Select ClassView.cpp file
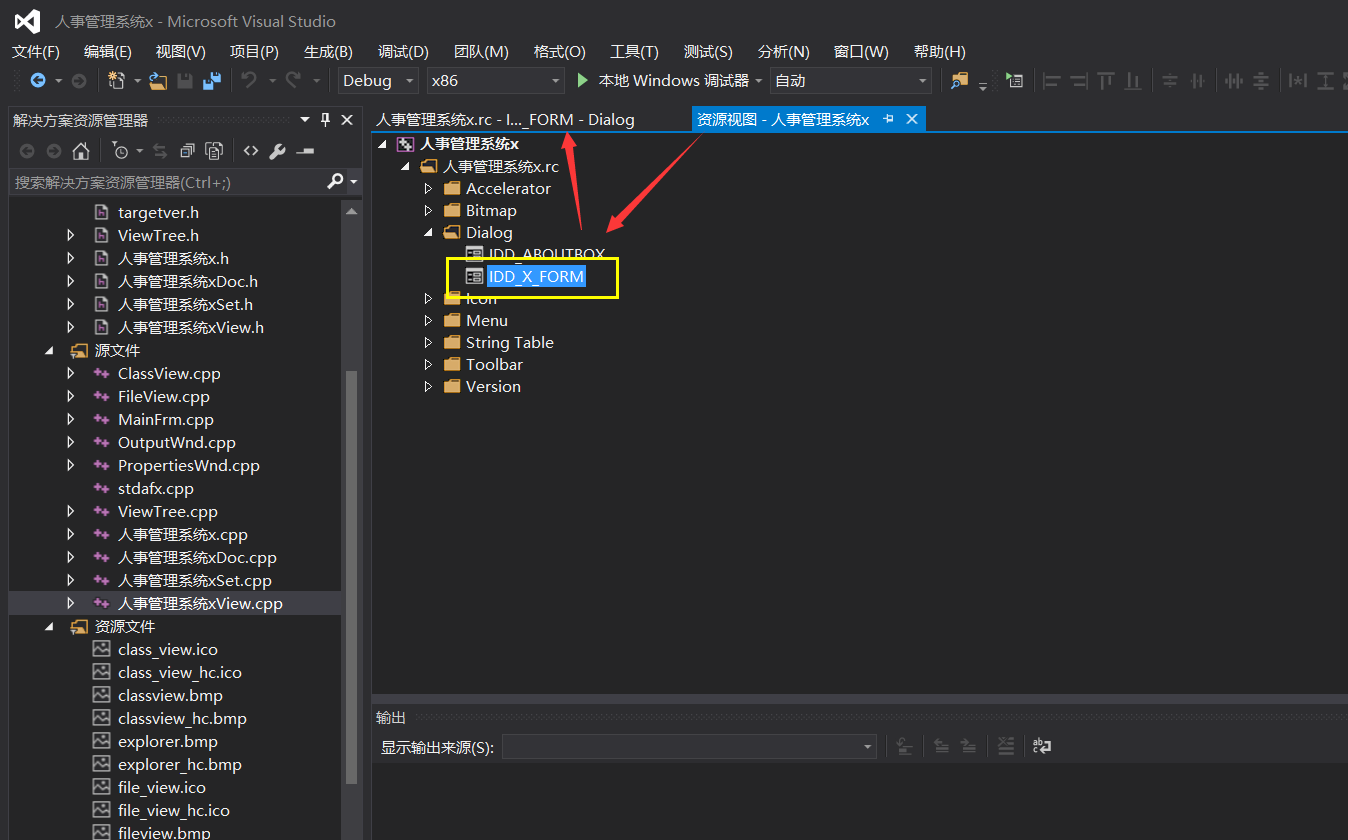1348x840 pixels. tap(169, 373)
